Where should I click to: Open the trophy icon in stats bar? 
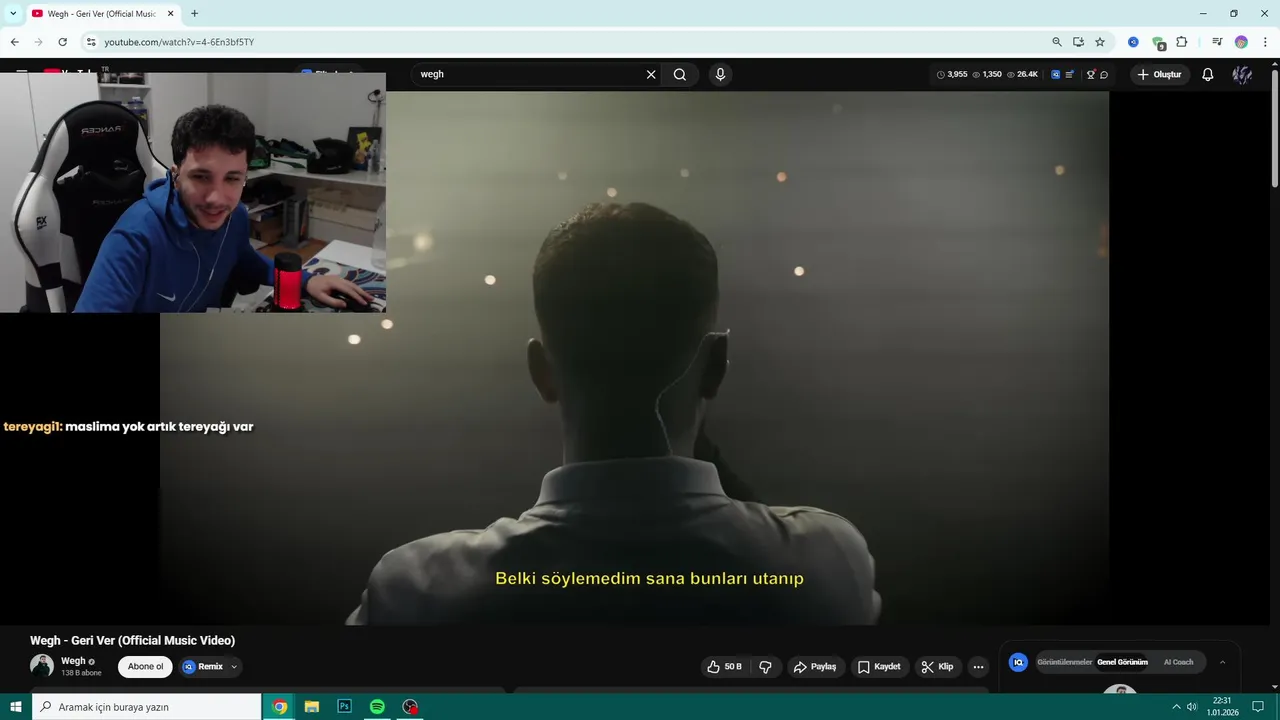click(1091, 74)
